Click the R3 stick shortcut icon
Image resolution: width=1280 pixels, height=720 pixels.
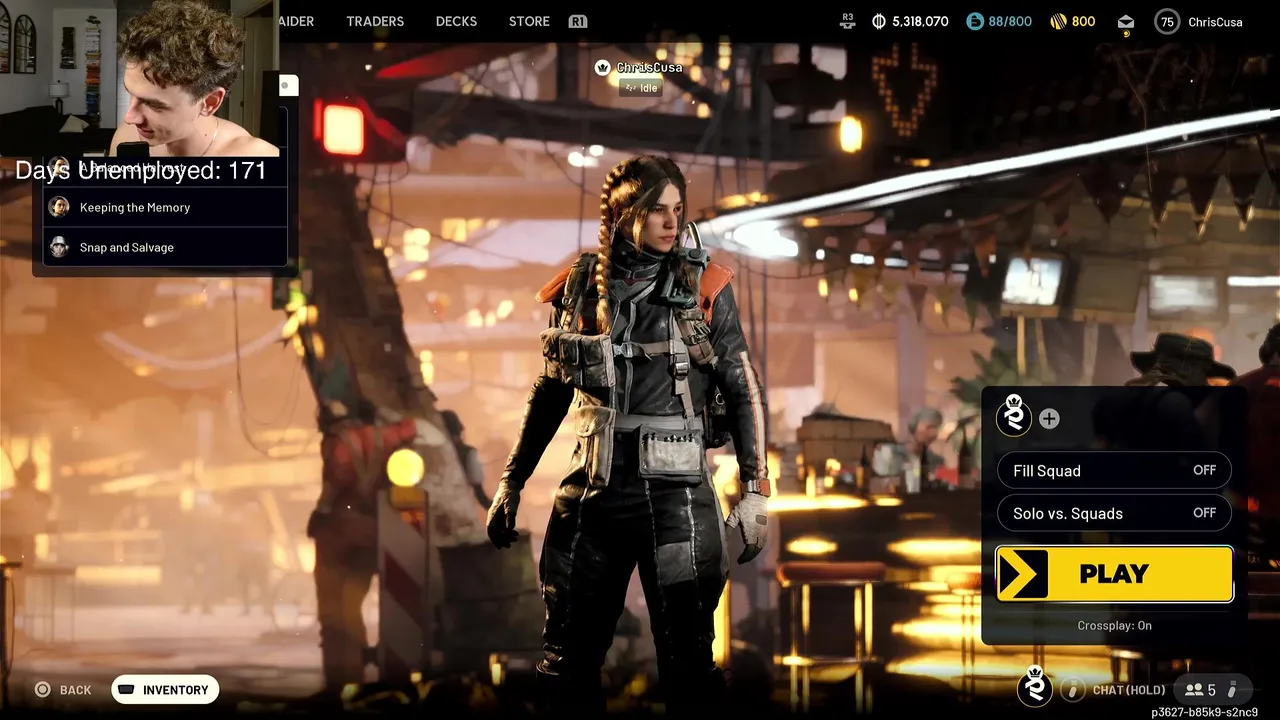(848, 21)
